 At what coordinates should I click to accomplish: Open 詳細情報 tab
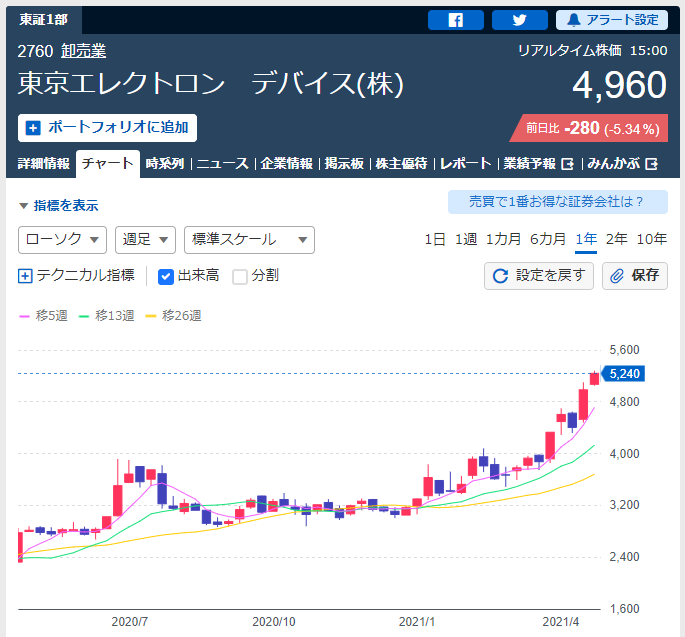pos(44,163)
